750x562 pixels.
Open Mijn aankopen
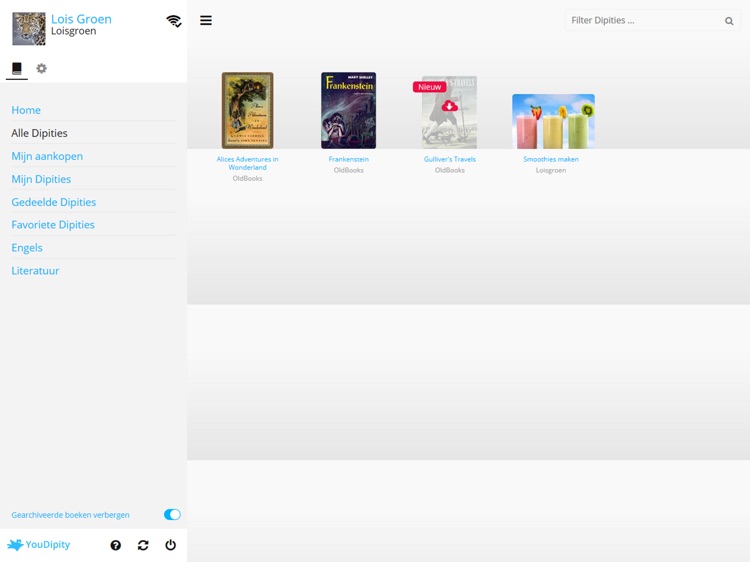pos(47,156)
